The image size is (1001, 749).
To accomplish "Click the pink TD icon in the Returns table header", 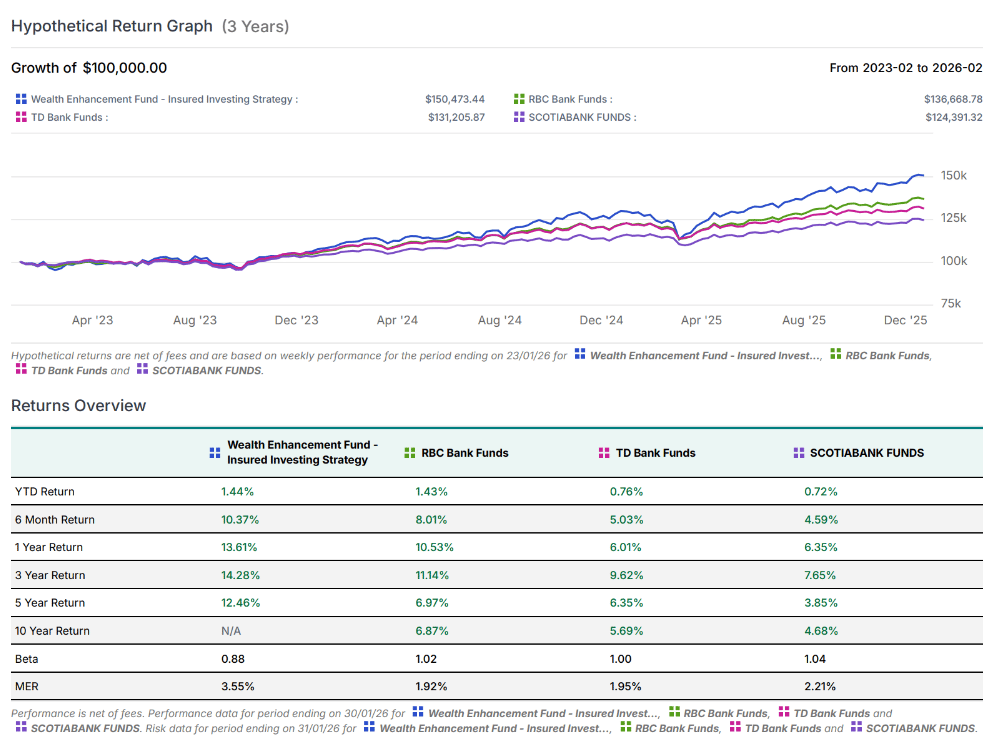I will click(x=604, y=453).
